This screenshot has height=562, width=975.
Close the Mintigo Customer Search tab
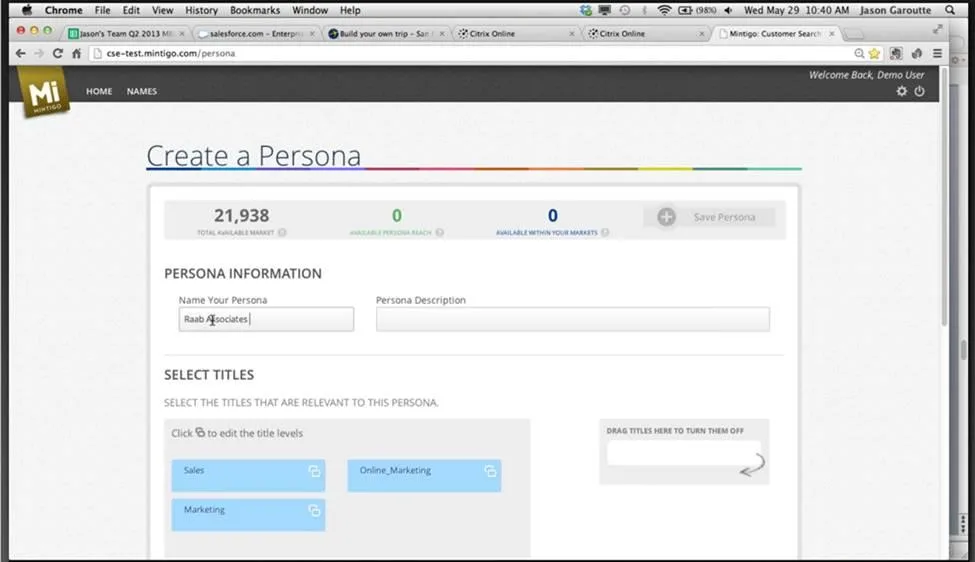point(832,34)
